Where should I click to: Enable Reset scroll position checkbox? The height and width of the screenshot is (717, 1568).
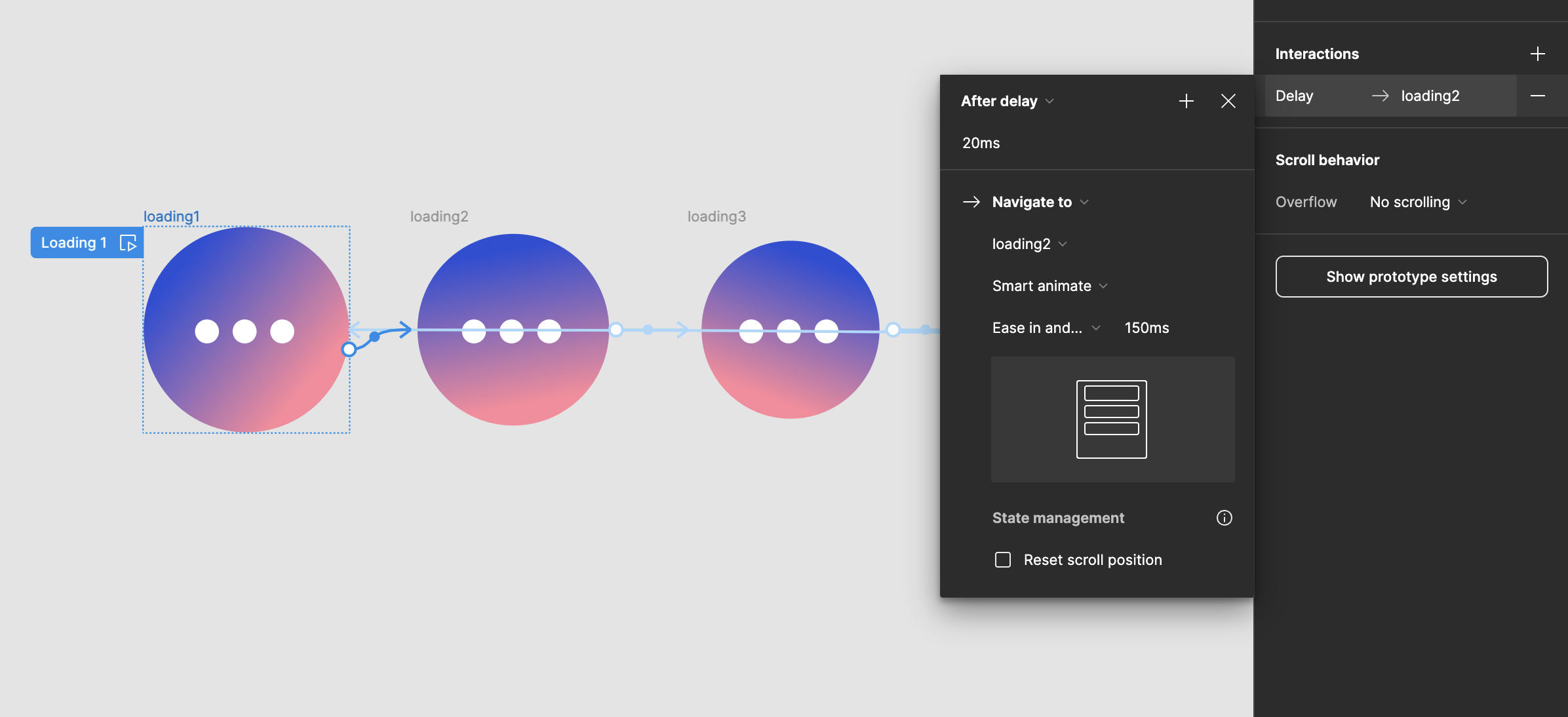point(1003,560)
